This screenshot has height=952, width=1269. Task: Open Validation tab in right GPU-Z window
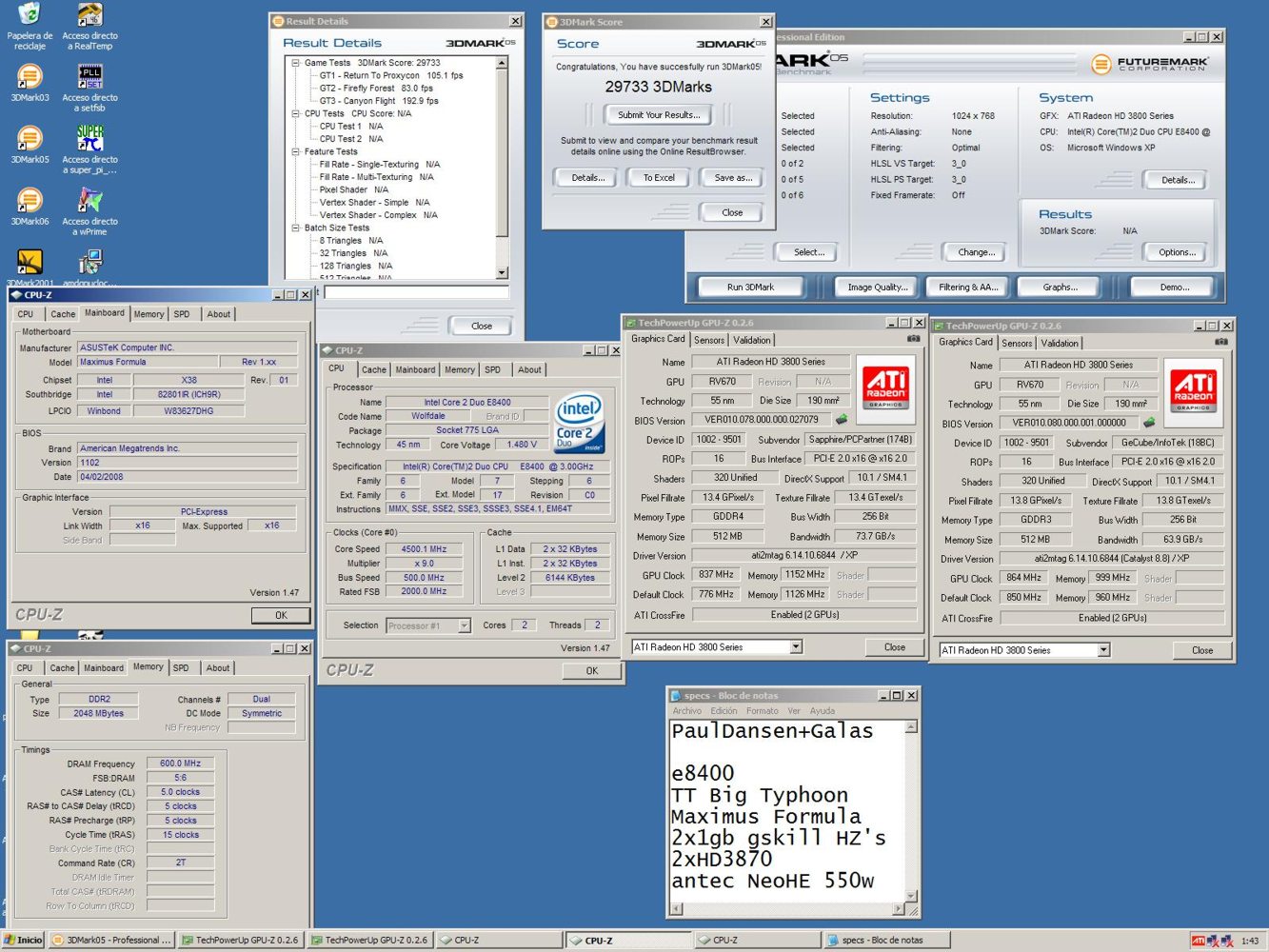coord(1060,343)
